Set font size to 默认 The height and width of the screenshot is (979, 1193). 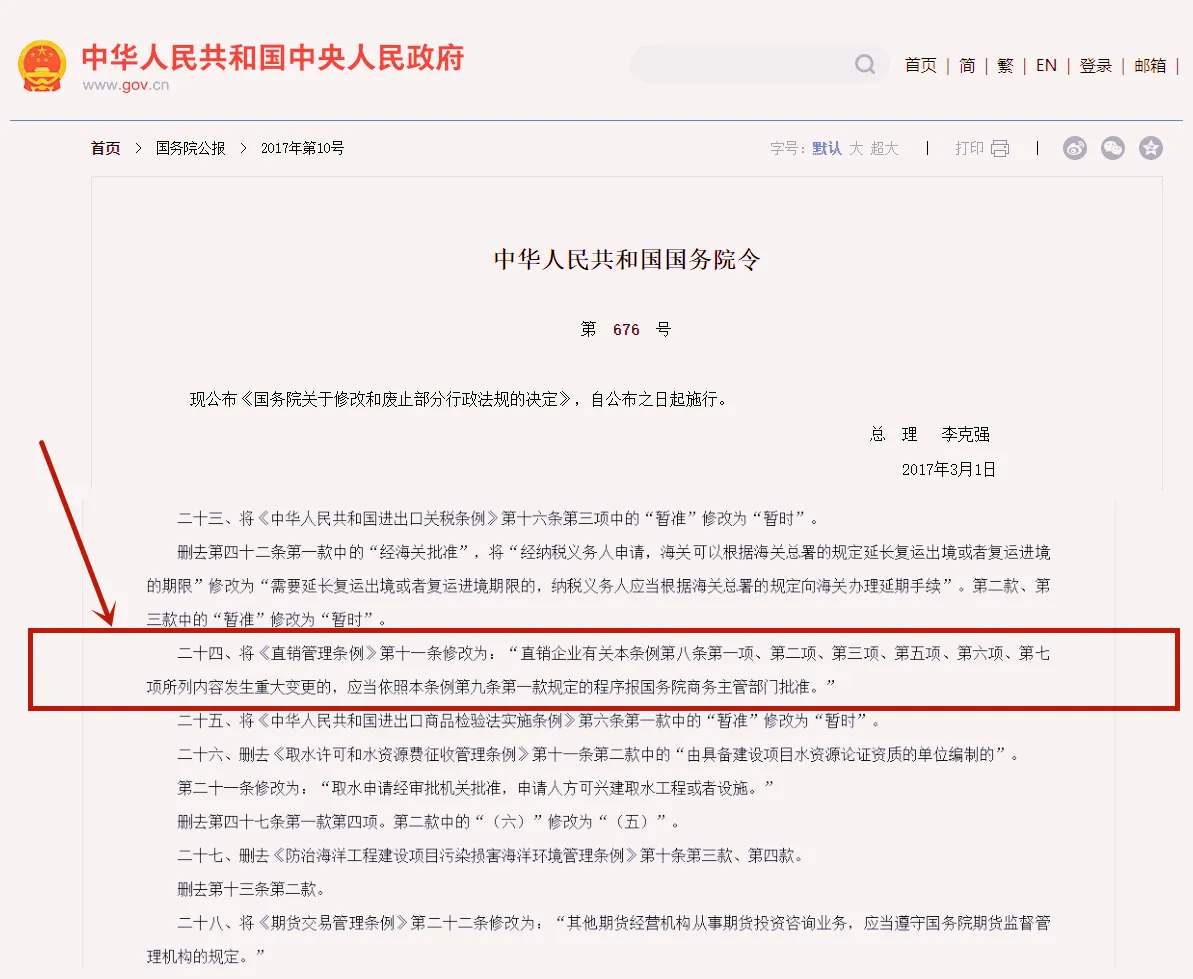826,148
